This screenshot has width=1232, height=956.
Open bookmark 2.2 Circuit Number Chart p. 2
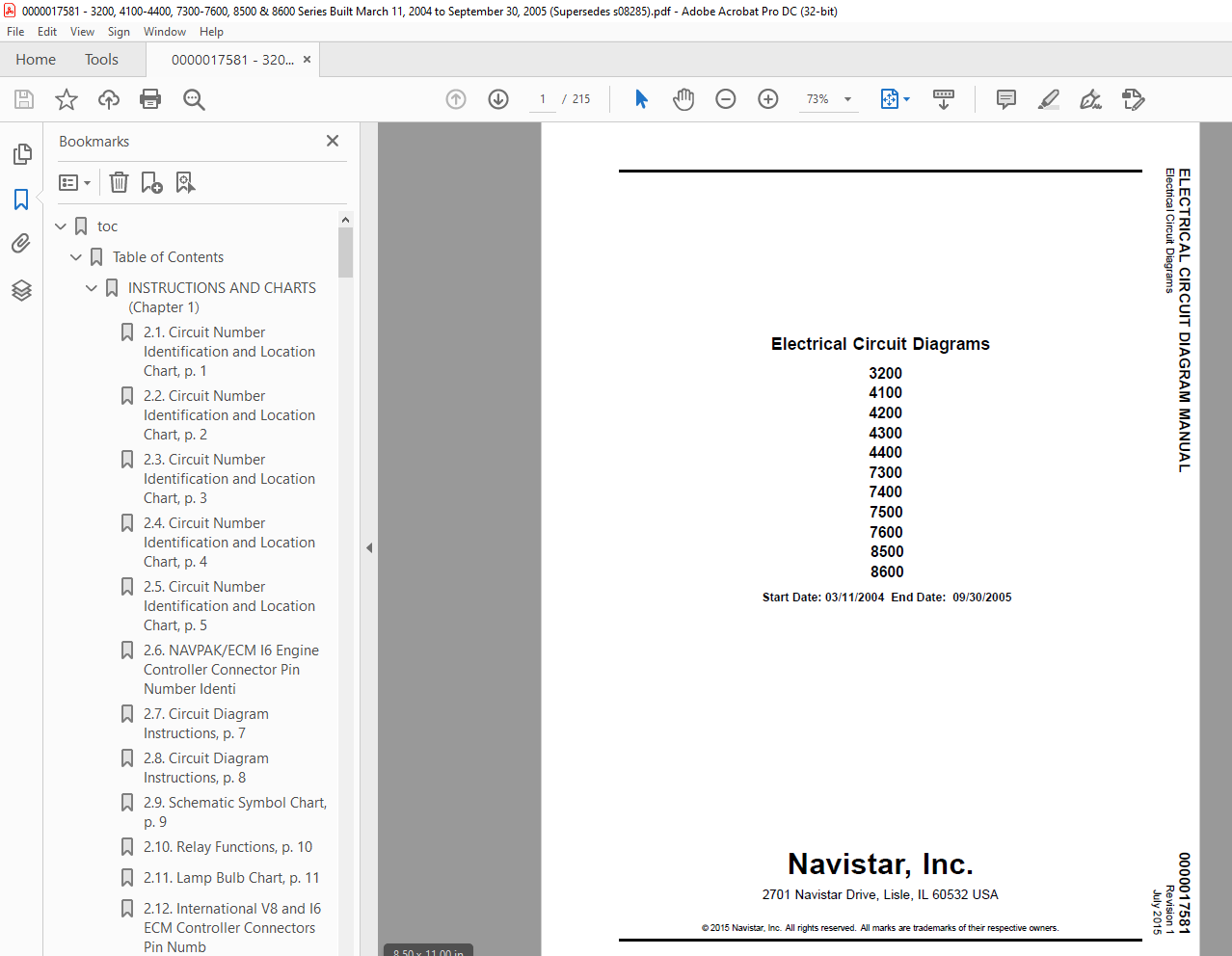coord(229,415)
